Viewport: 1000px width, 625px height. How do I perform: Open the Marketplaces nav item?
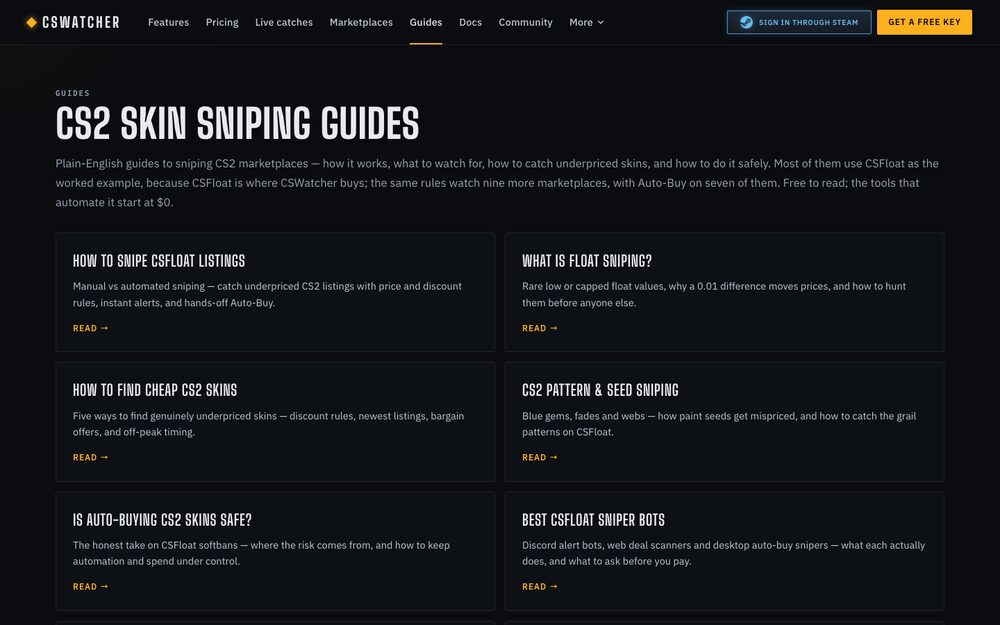361,22
